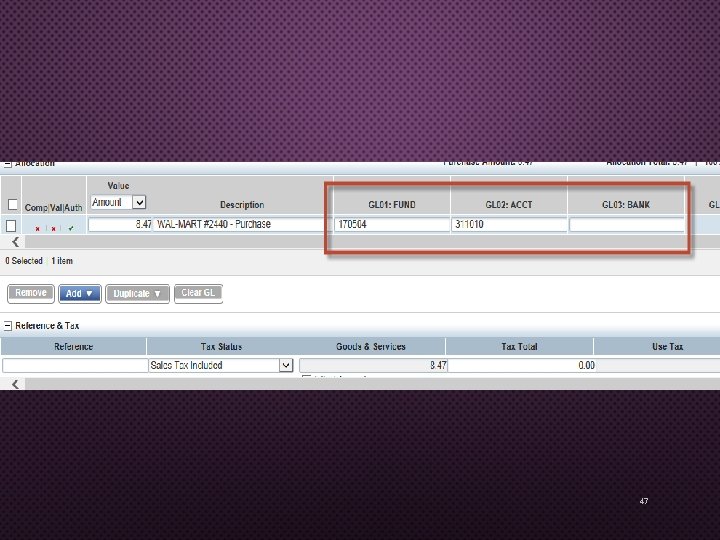Viewport: 720px width, 540px height.
Task: Click the 8.47 amount field
Action: pyautogui.click(x=120, y=224)
